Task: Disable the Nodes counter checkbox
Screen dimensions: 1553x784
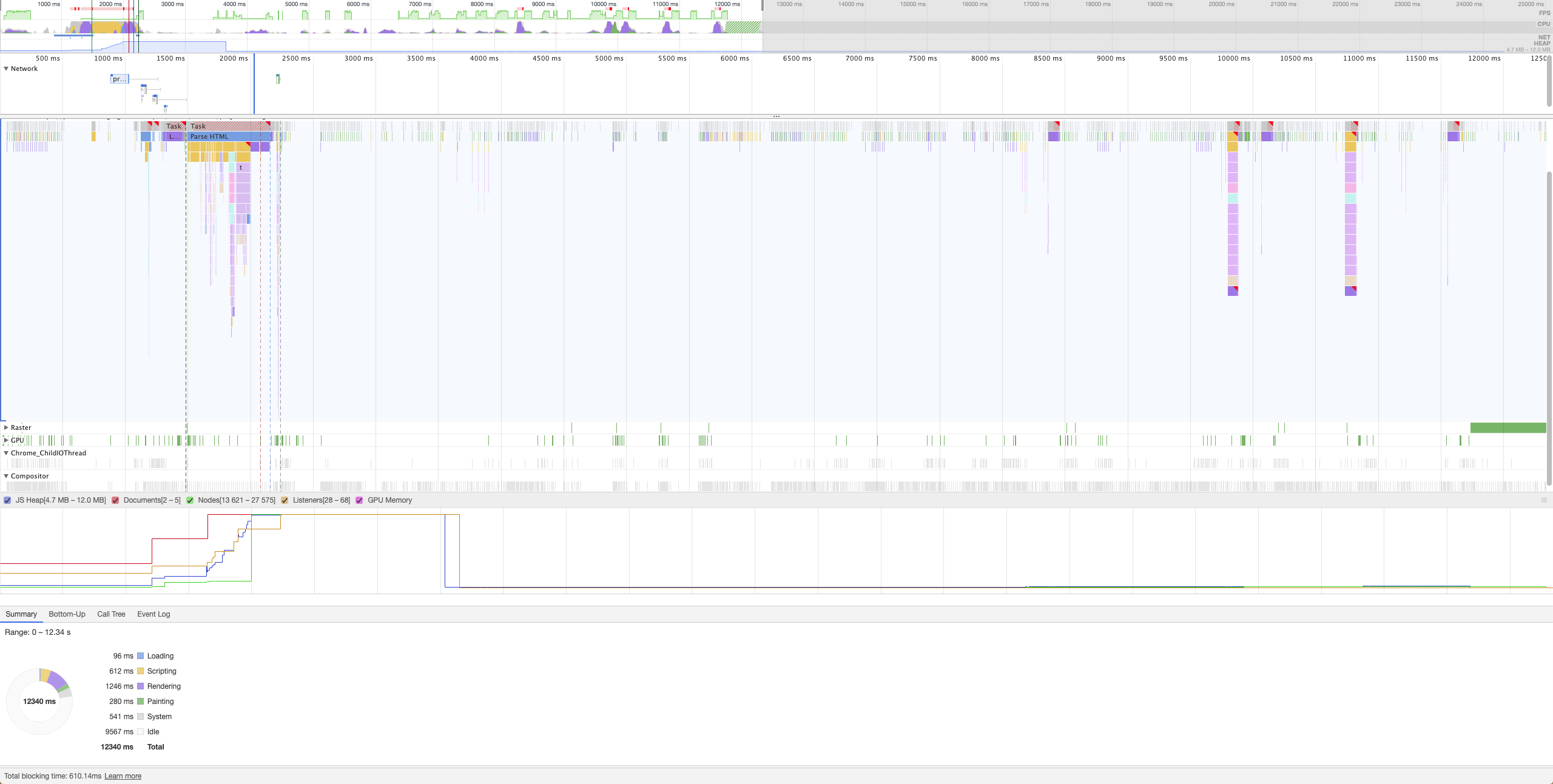Action: 190,500
